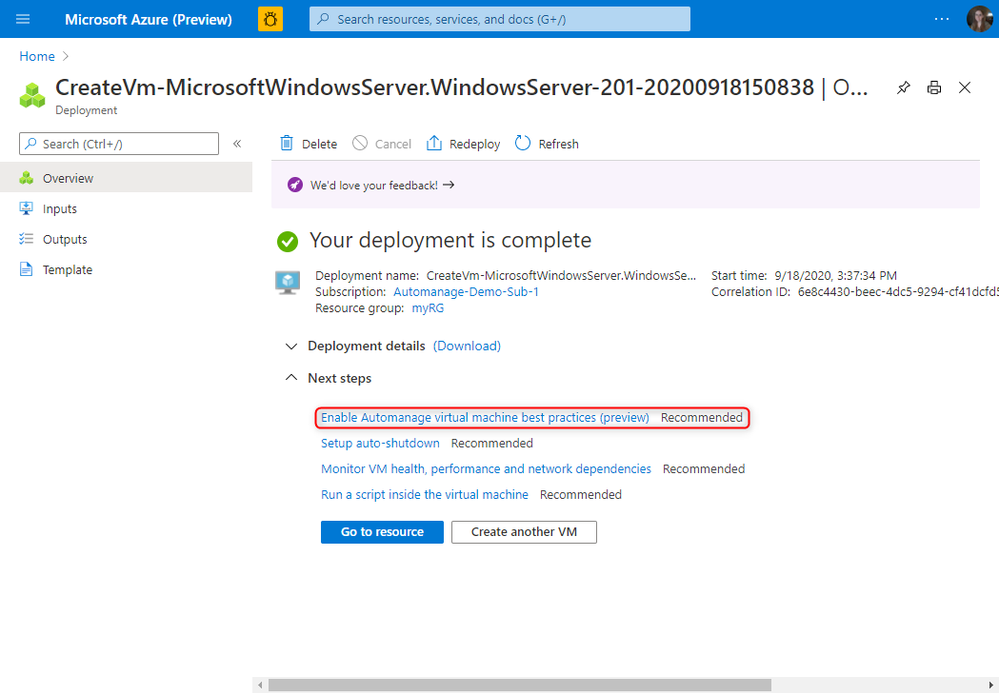Screen dimensions: 999x693
Task: Focus the sidebar Search (Ctrl+/) box
Action: [x=119, y=144]
